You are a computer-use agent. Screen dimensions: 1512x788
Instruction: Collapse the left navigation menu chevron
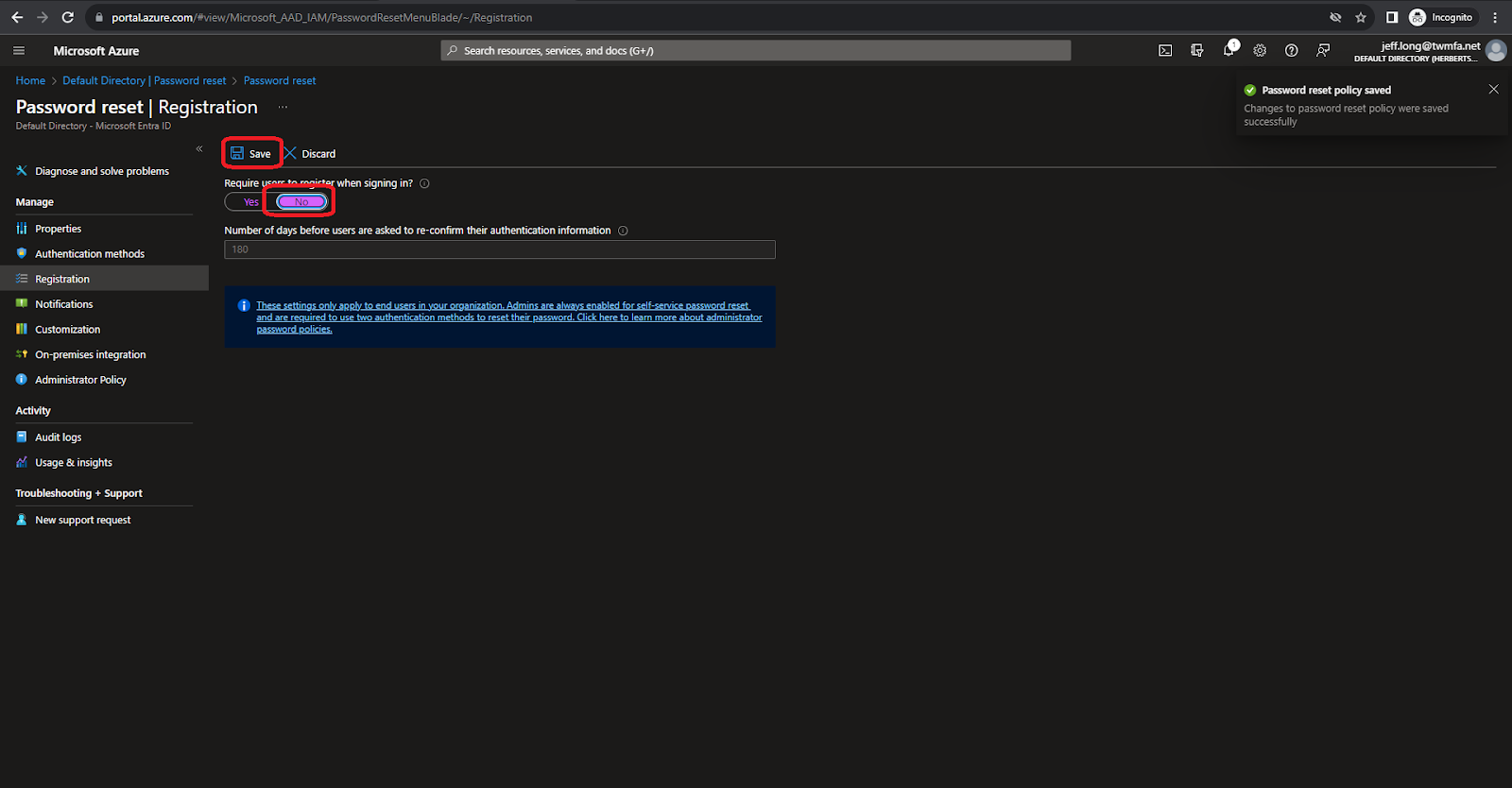pos(199,149)
